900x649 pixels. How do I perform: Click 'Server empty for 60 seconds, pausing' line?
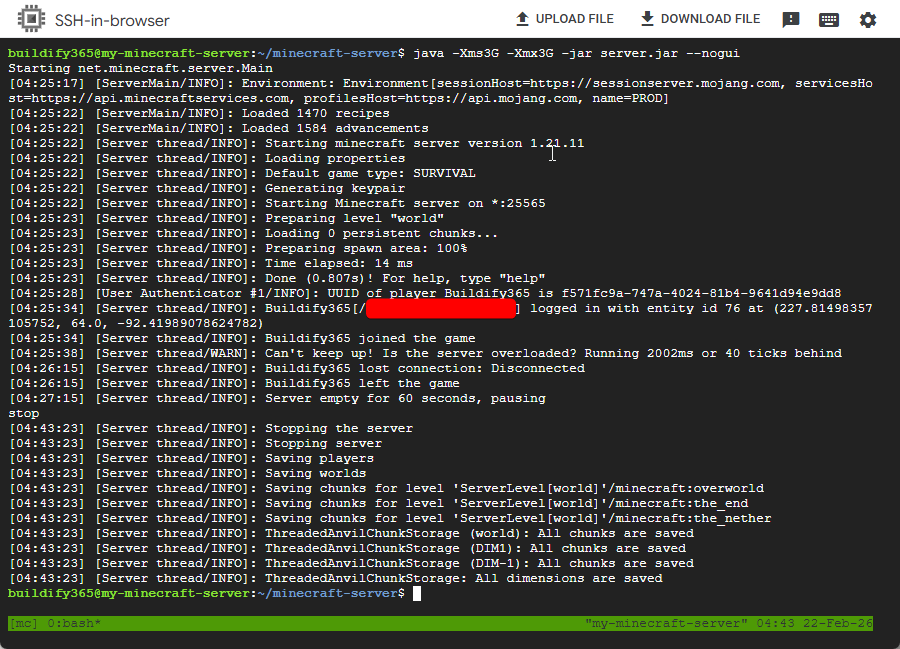coord(277,398)
